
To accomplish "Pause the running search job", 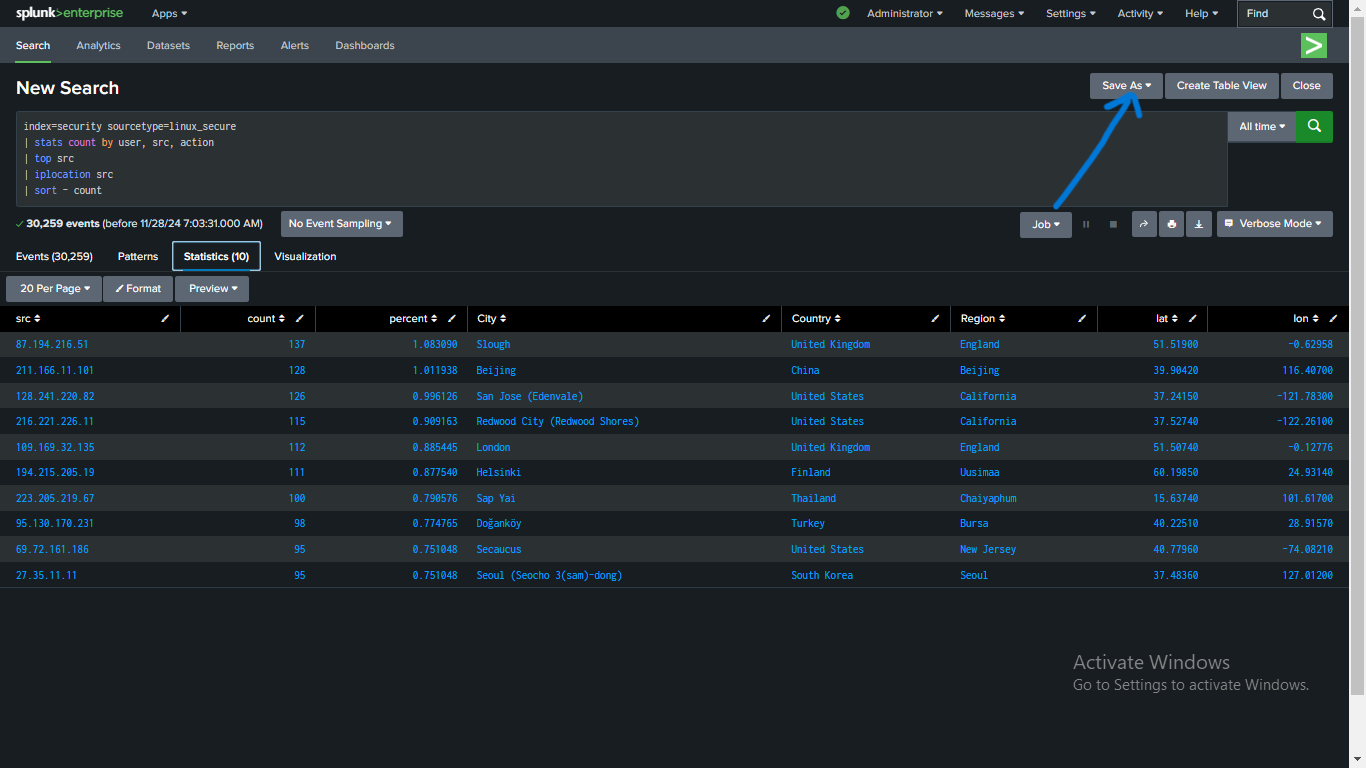I will [x=1086, y=224].
